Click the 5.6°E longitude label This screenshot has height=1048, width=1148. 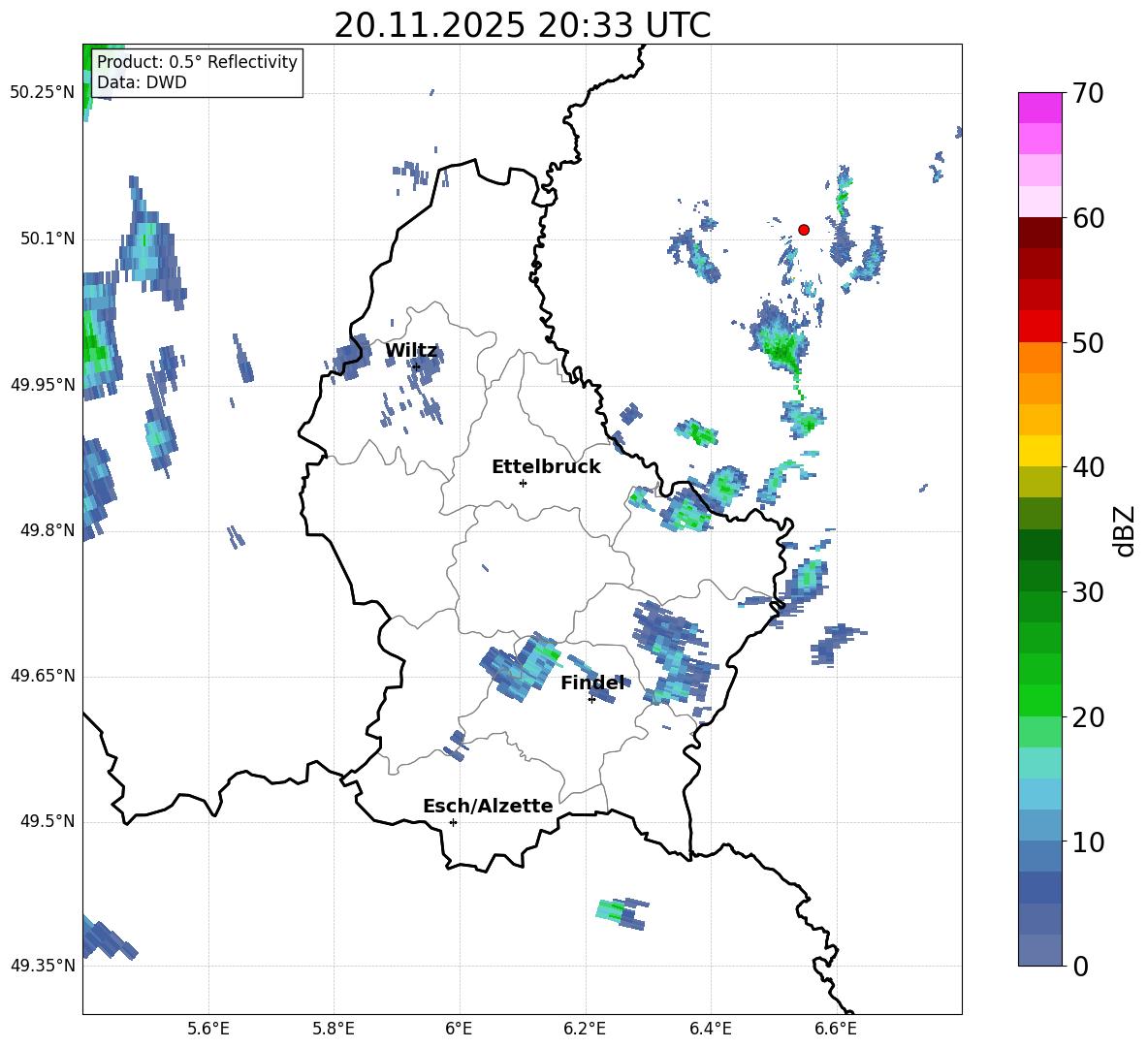(208, 1029)
